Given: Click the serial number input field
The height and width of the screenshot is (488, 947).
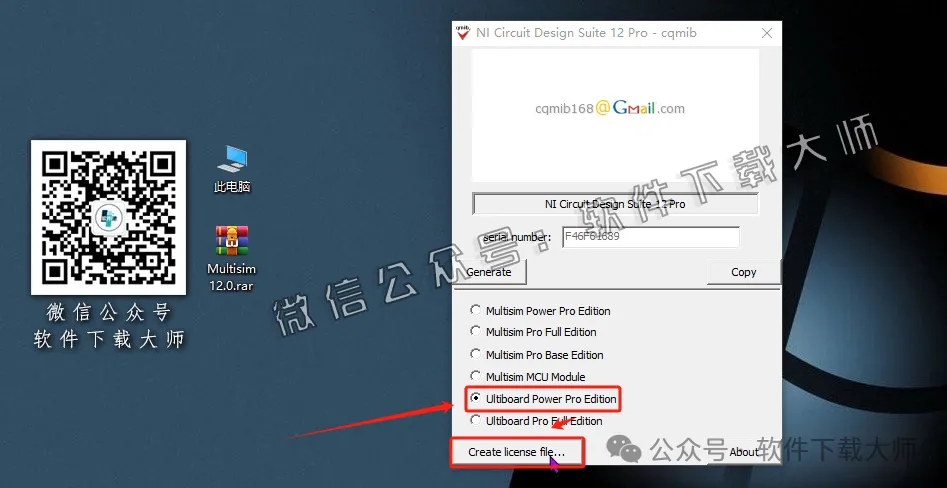Looking at the screenshot, I should coord(650,237).
